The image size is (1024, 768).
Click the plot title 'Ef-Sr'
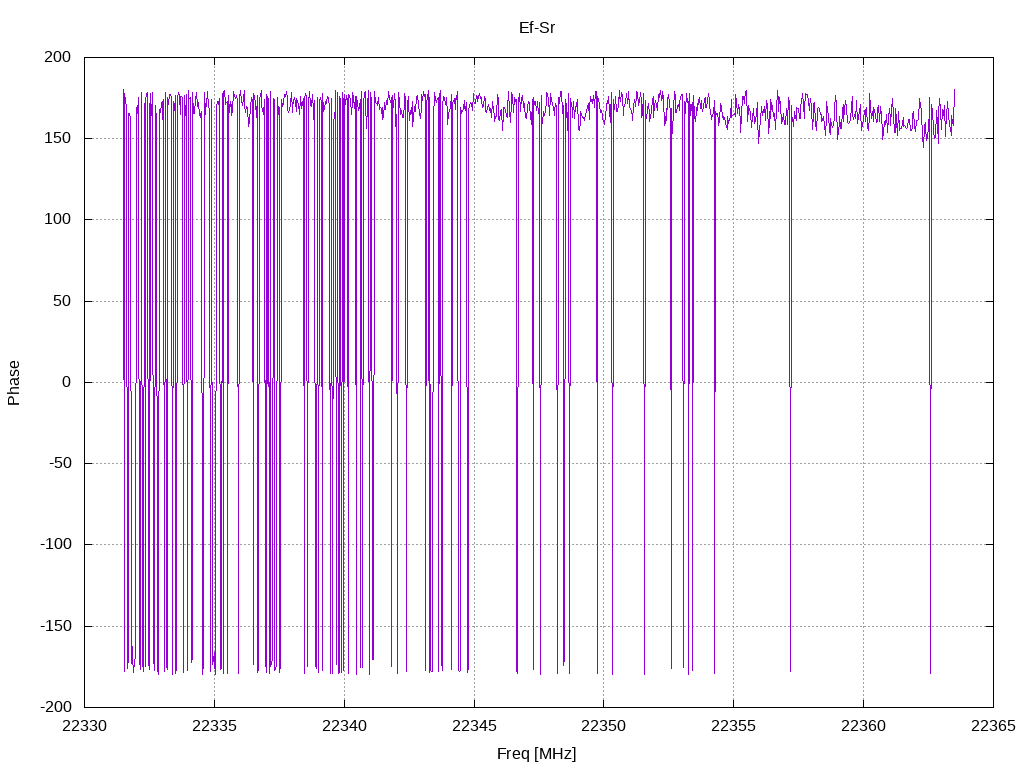click(x=537, y=27)
